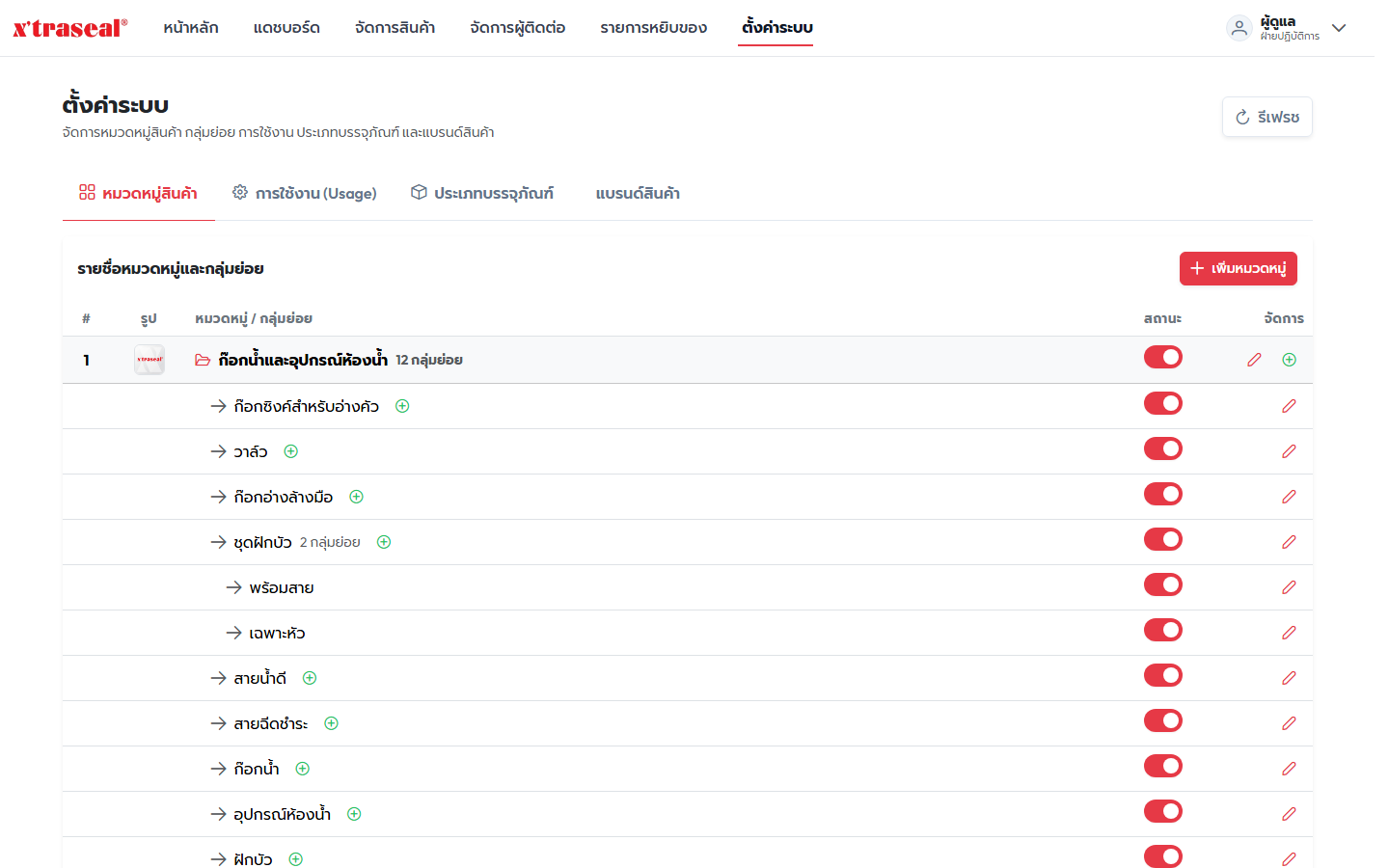1389x868 pixels.
Task: Edit the พร้อมสาย subgroup with pencil icon
Action: [x=1289, y=587]
